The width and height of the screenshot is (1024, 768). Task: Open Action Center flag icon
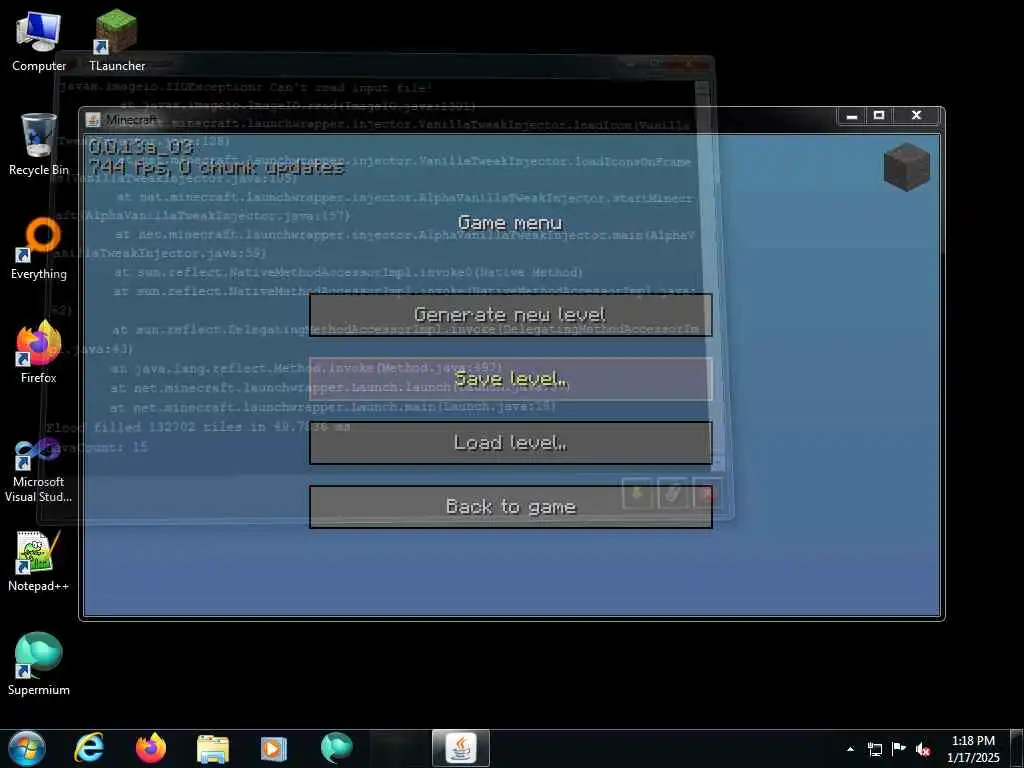point(899,749)
